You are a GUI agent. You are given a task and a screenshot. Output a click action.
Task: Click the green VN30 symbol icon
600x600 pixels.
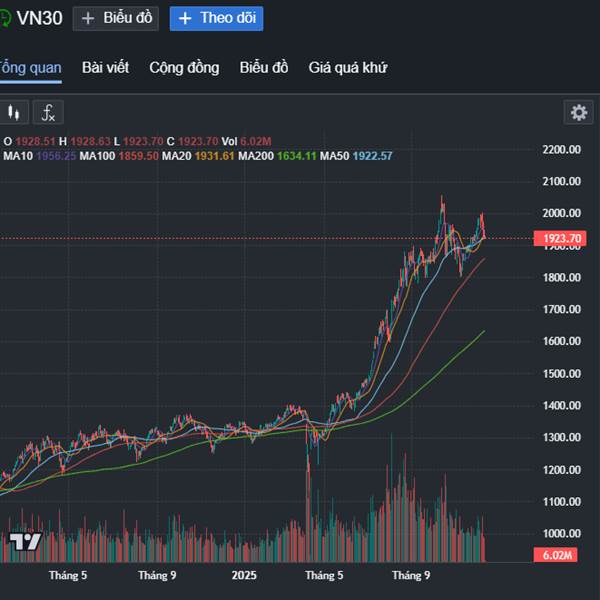click(x=5, y=18)
